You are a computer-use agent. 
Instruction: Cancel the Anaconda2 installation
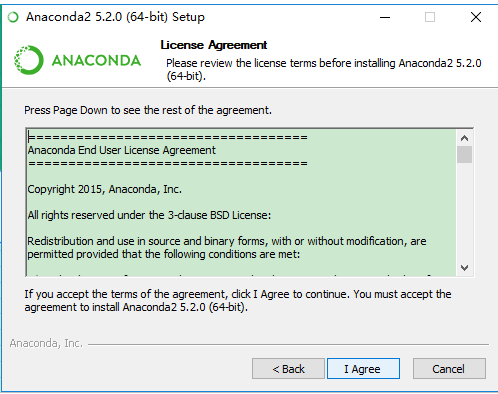(x=449, y=369)
